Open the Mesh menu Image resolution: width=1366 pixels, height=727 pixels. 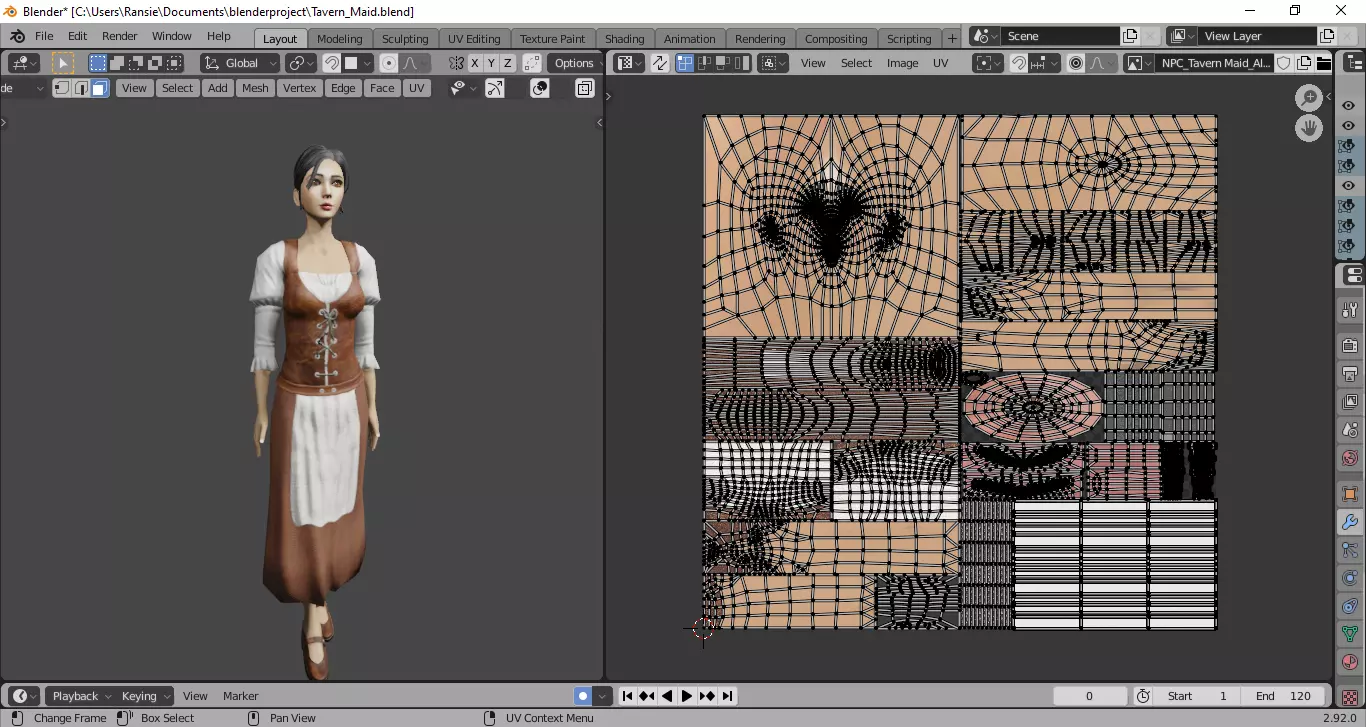255,88
